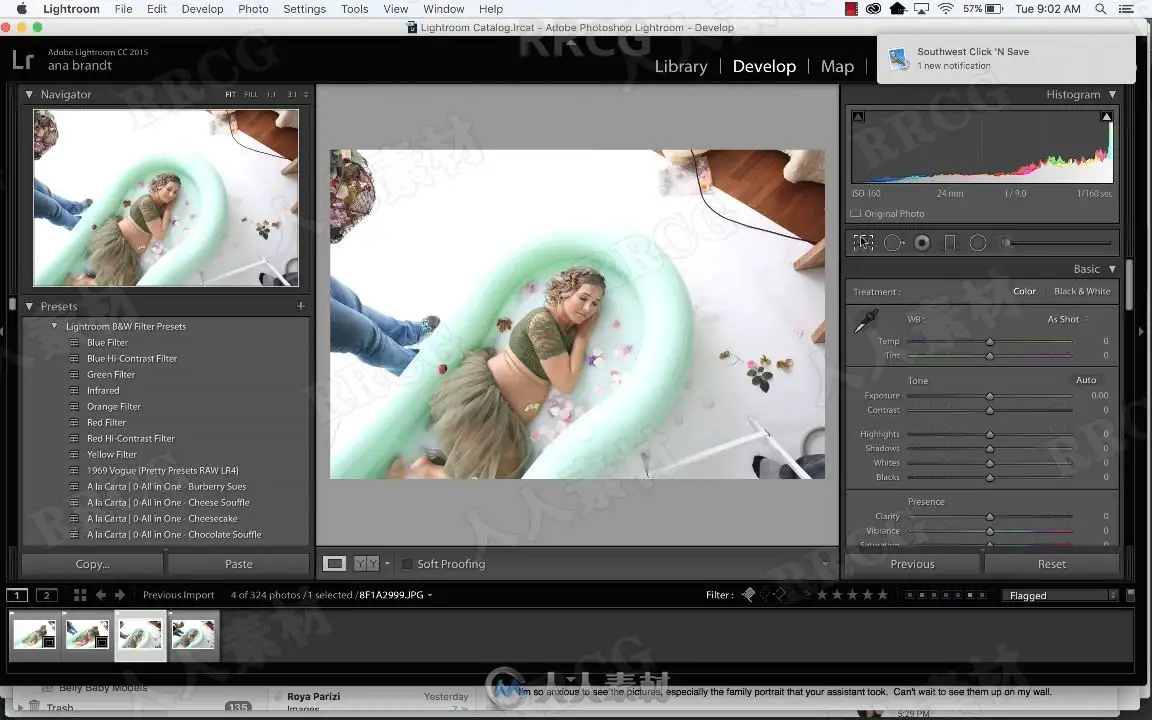Adjust the Exposure slider handle
1152x720 pixels.
[990, 396]
